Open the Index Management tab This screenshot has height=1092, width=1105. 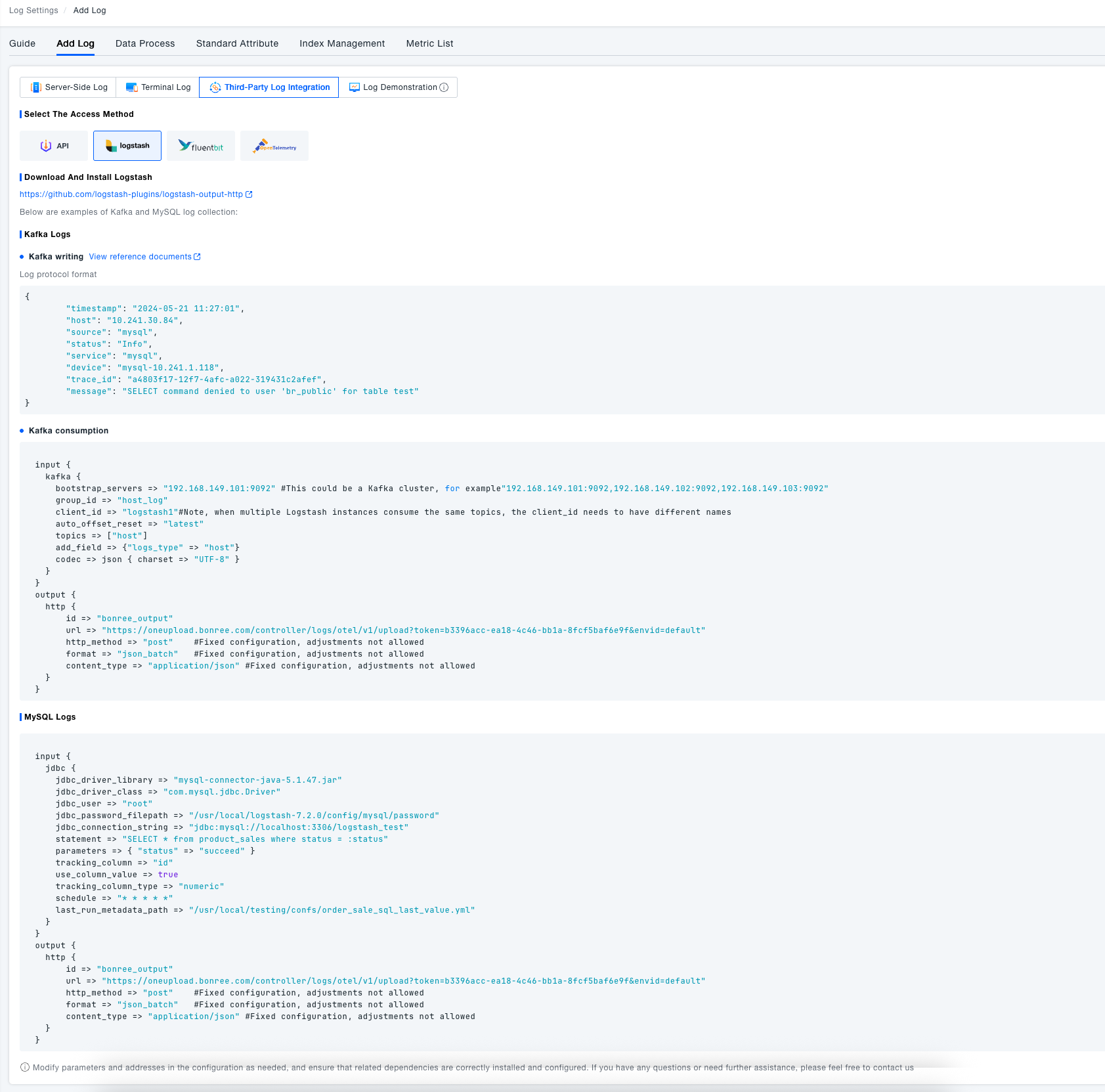[342, 43]
